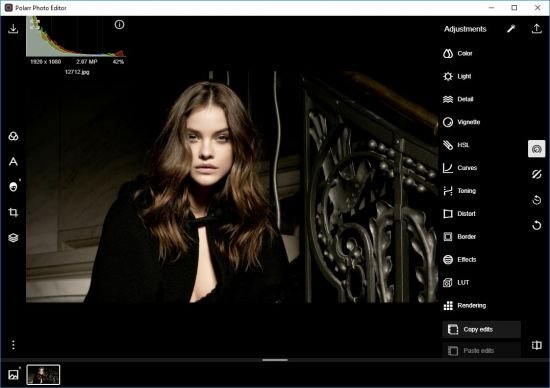The width and height of the screenshot is (550, 388).
Task: Open the HSL adjustment entry
Action: pyautogui.click(x=456, y=145)
